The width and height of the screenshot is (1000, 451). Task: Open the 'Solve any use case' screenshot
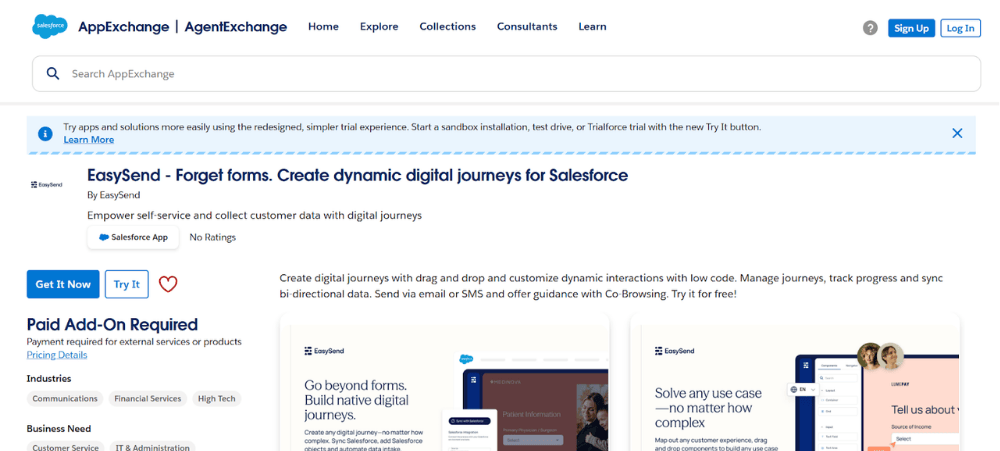tap(795, 383)
